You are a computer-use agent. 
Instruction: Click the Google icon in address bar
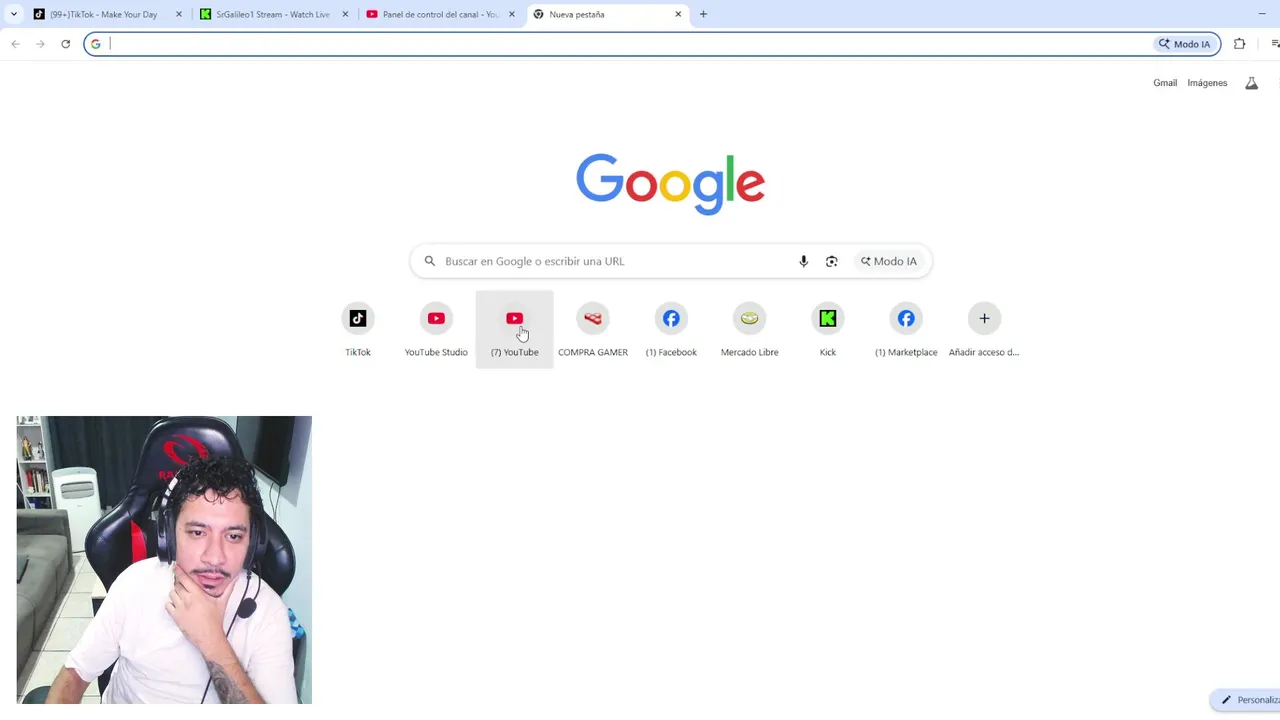[x=96, y=44]
